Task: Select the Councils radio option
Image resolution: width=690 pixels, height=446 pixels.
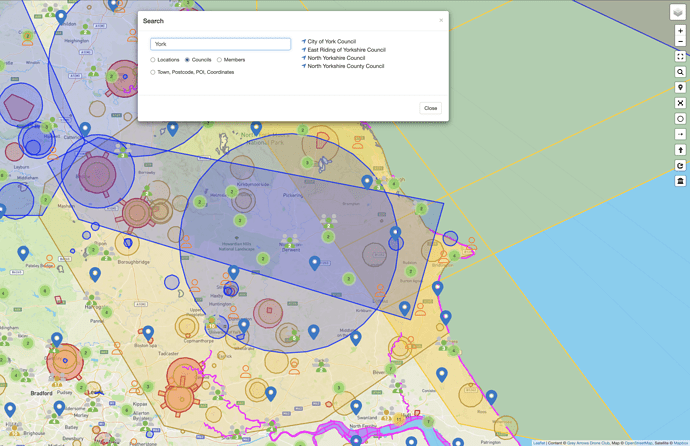Action: coord(187,60)
